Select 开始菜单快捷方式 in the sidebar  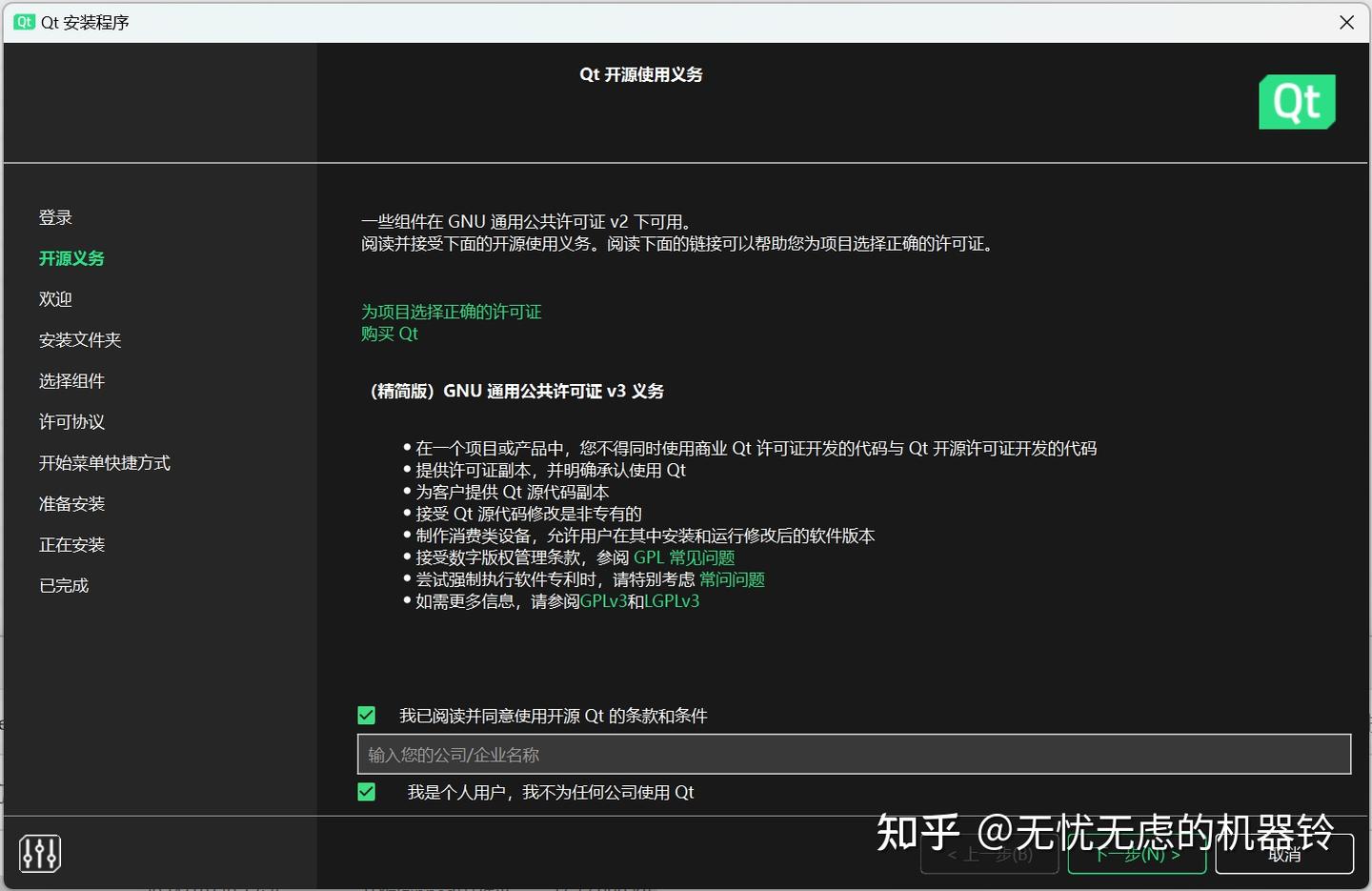(104, 462)
